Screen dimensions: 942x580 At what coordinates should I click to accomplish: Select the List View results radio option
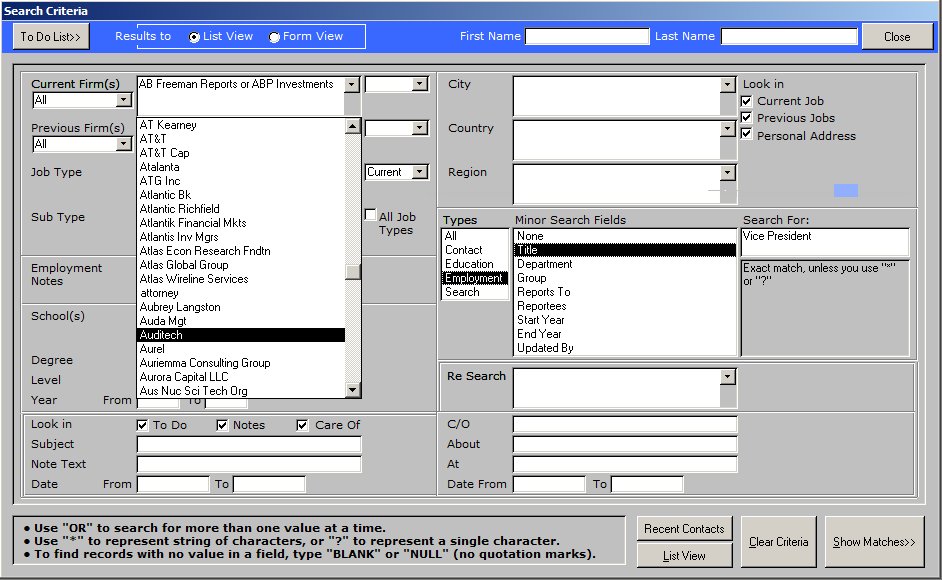[194, 37]
